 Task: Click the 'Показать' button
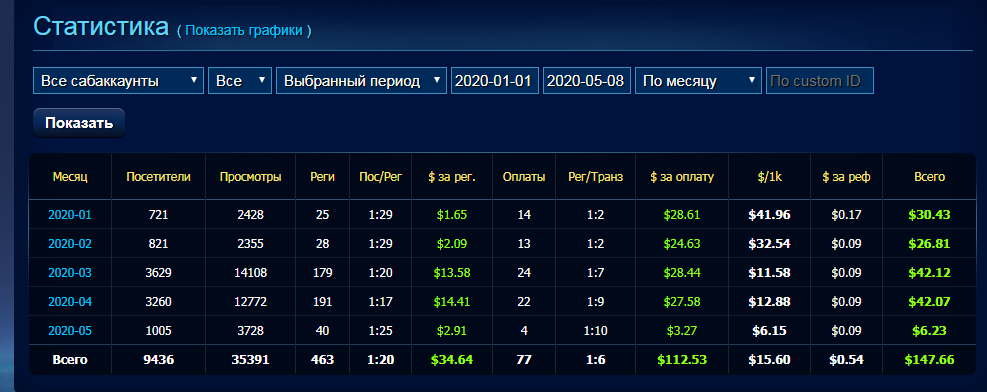79,123
